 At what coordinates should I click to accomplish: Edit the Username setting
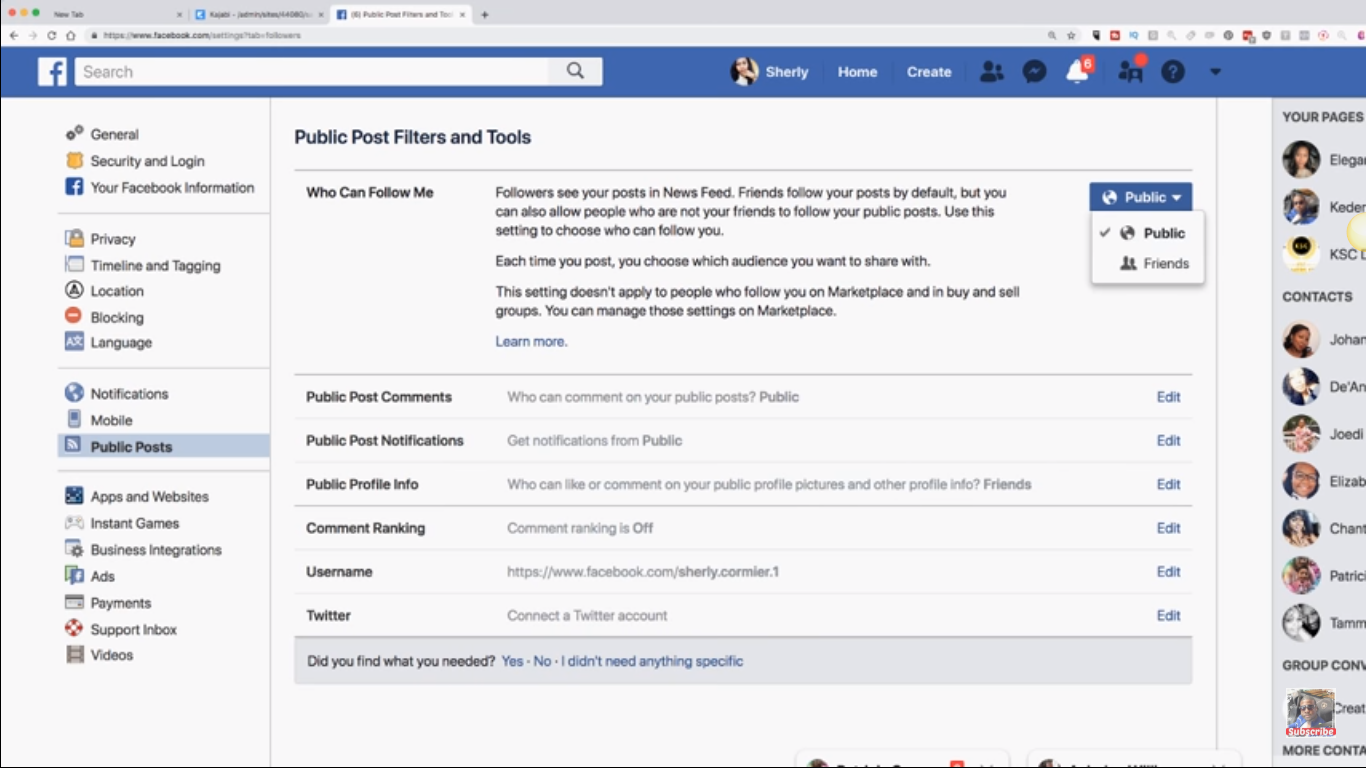[1168, 572]
